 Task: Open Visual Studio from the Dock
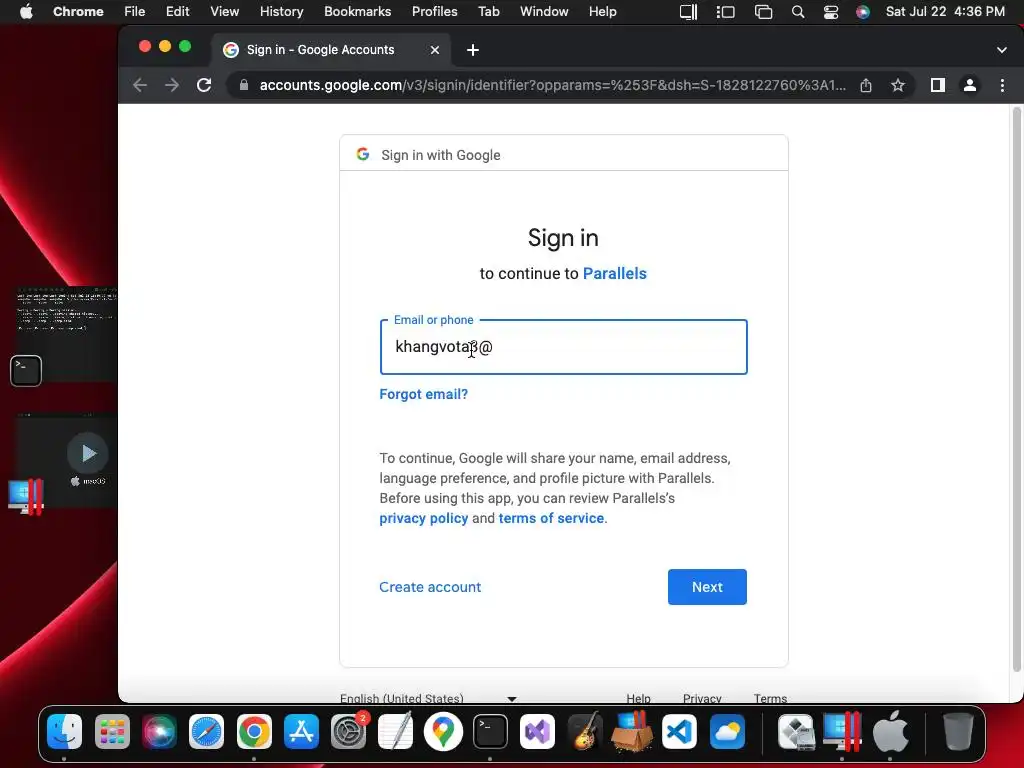click(537, 731)
